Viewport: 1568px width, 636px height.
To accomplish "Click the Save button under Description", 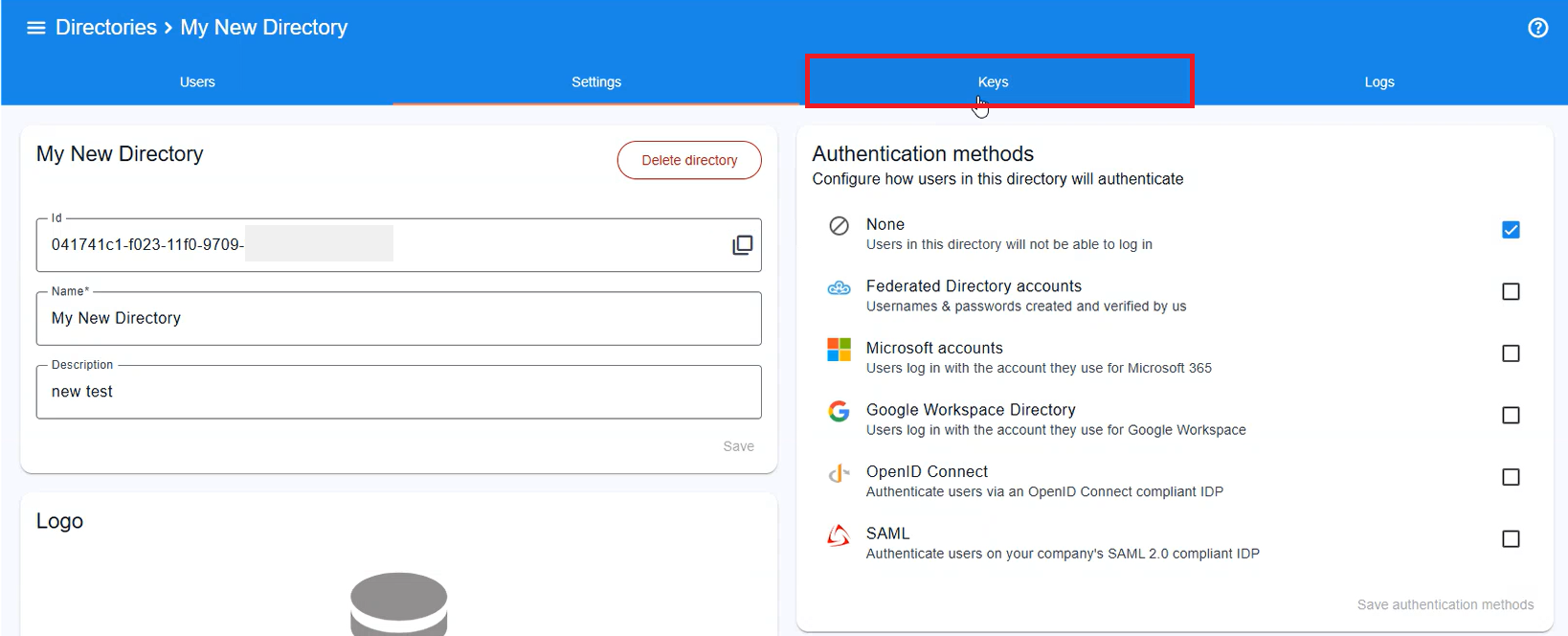I will click(738, 446).
